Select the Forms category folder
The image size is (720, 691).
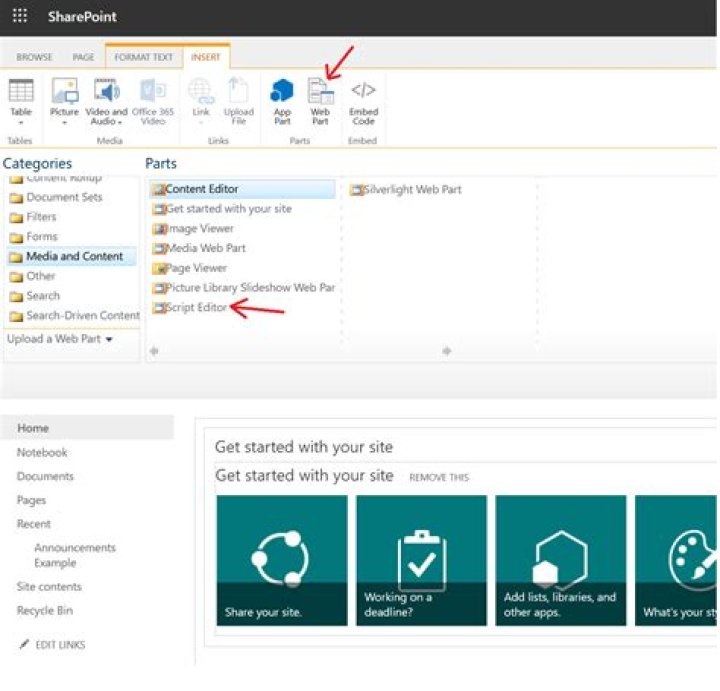coord(34,236)
